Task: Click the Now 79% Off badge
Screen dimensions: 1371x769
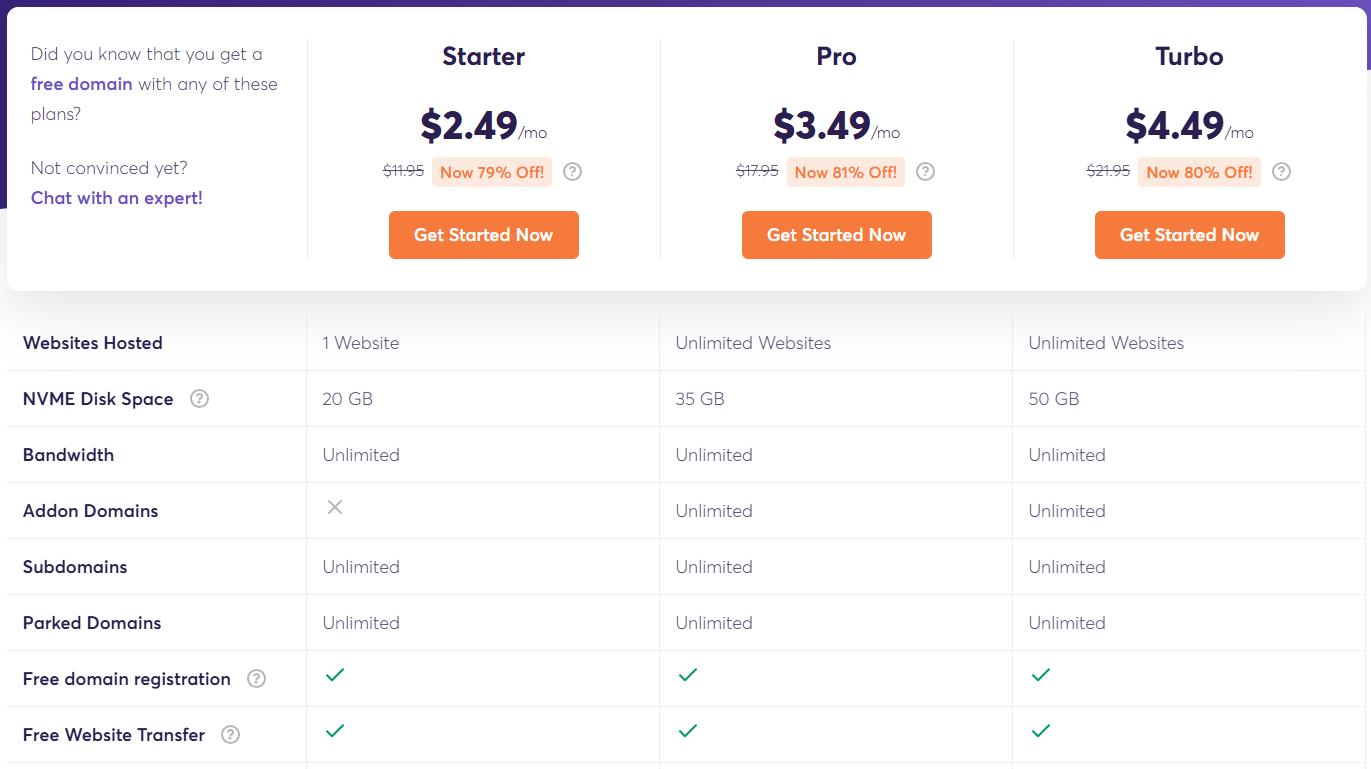Action: click(x=492, y=172)
